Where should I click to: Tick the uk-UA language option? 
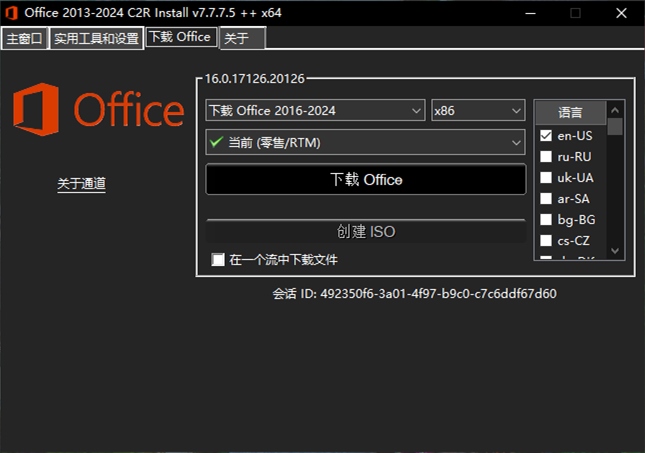[546, 177]
